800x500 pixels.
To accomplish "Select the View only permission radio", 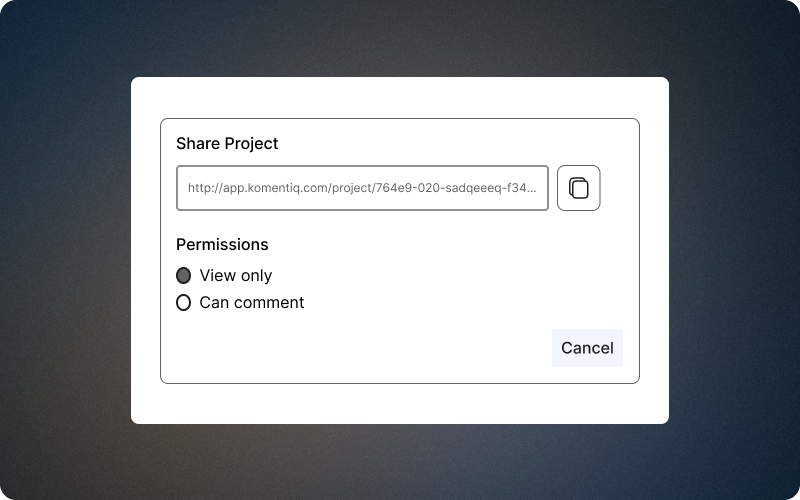I will 183,276.
